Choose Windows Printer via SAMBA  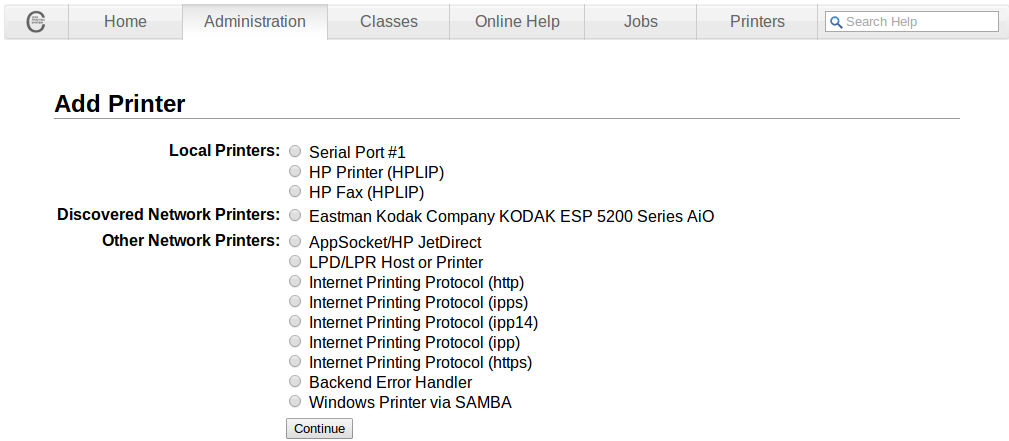point(295,401)
